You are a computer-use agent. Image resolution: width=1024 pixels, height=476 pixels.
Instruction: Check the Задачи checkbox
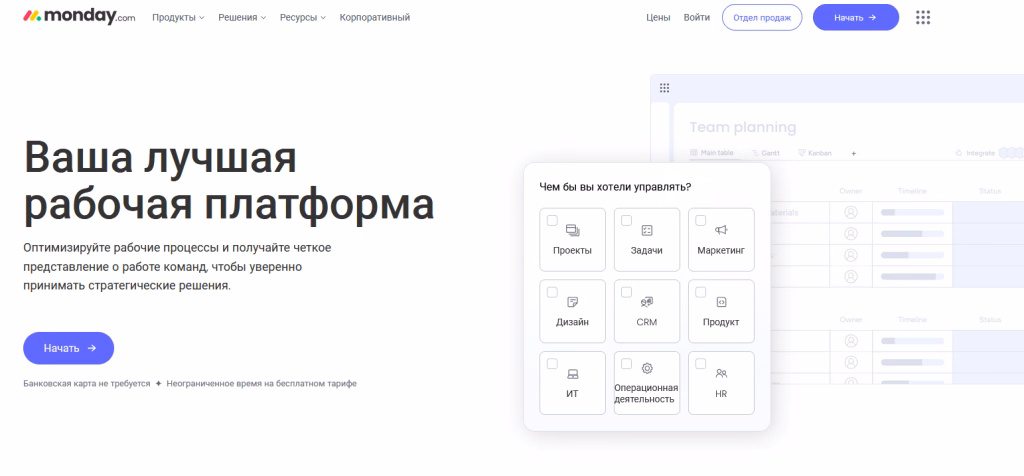(x=626, y=220)
